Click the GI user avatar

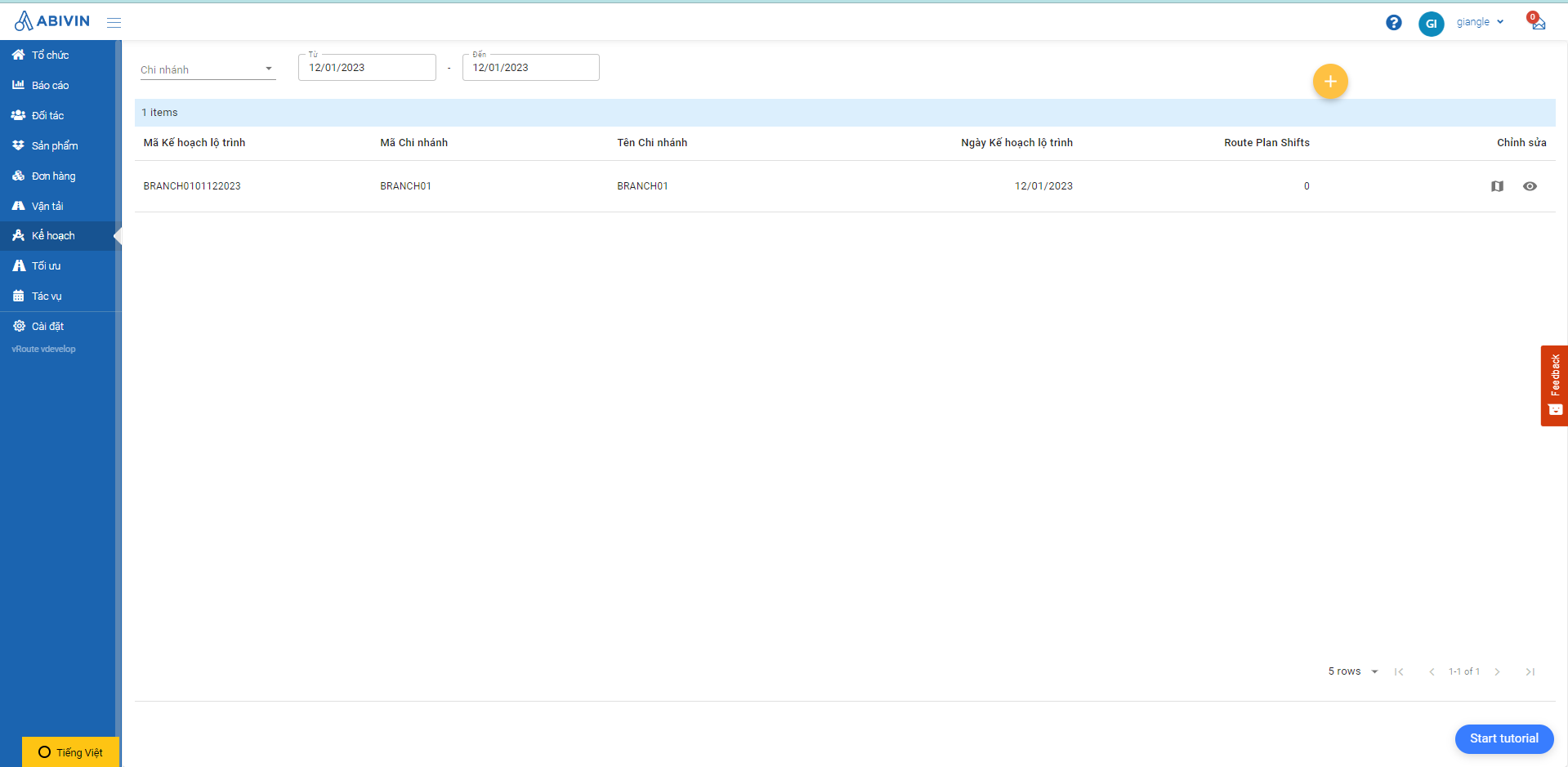1432,23
